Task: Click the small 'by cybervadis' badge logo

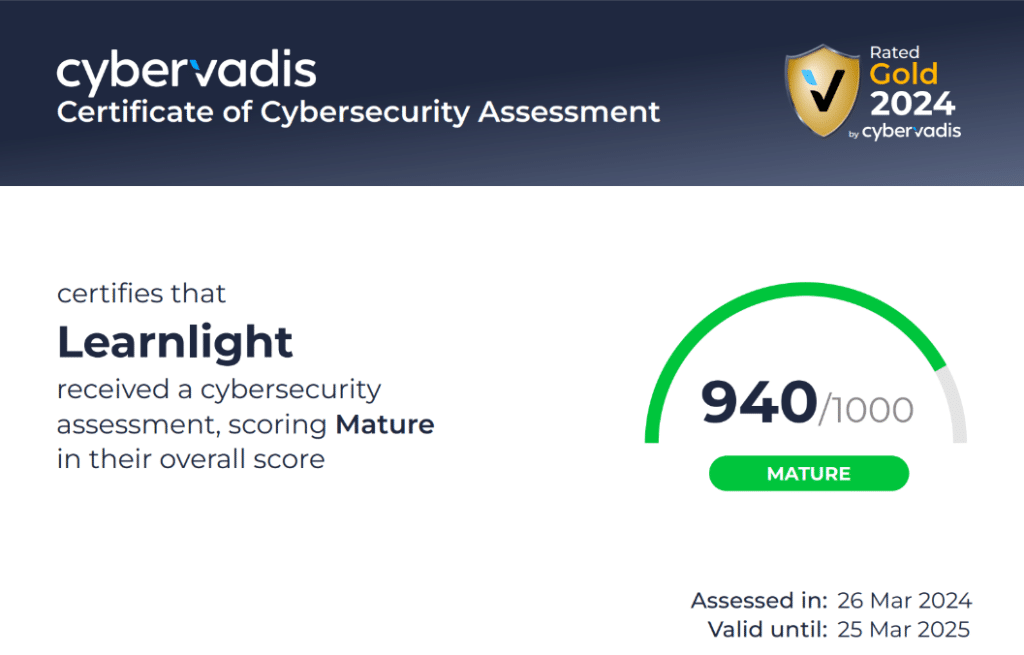Action: point(904,131)
